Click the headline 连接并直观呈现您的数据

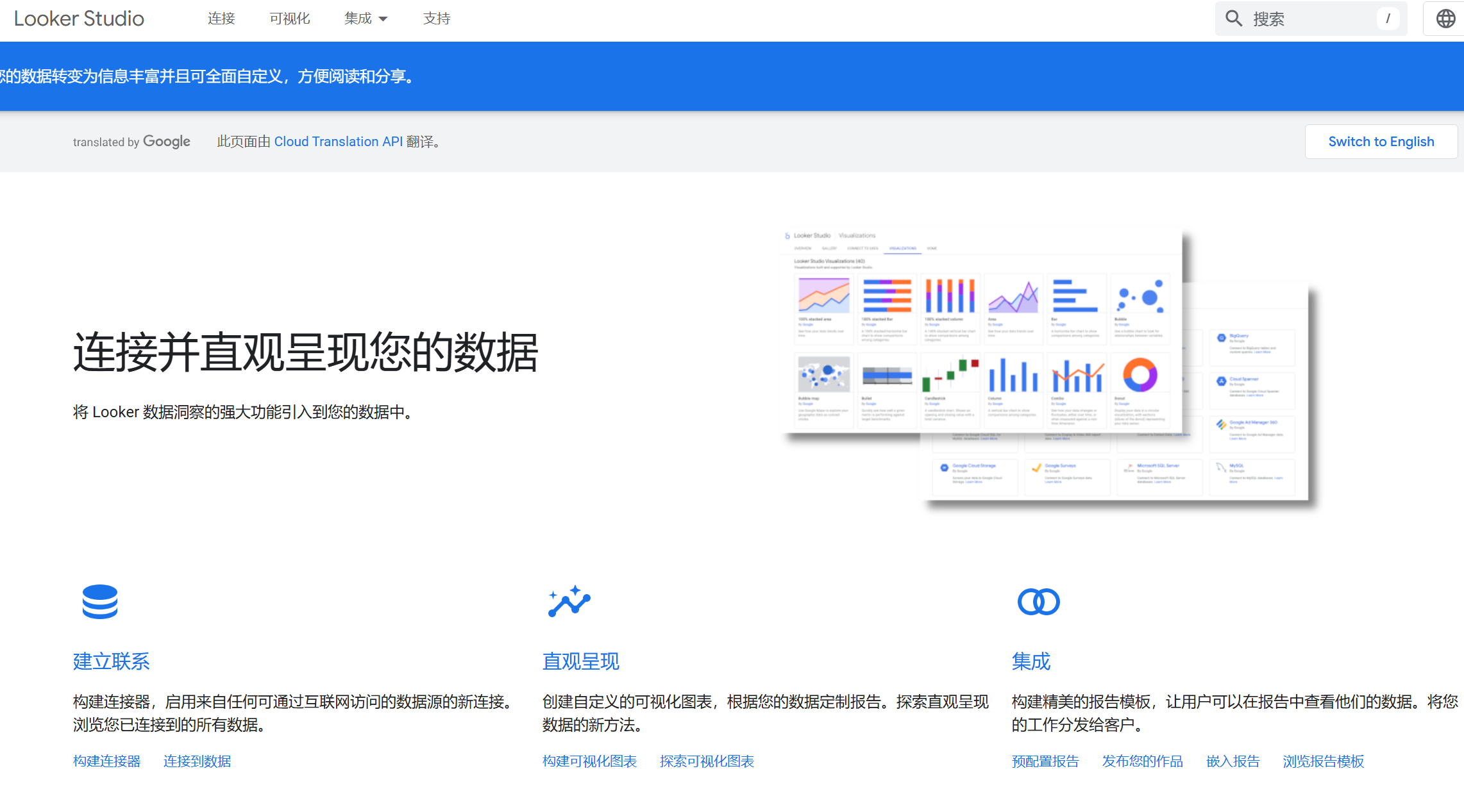pos(306,352)
